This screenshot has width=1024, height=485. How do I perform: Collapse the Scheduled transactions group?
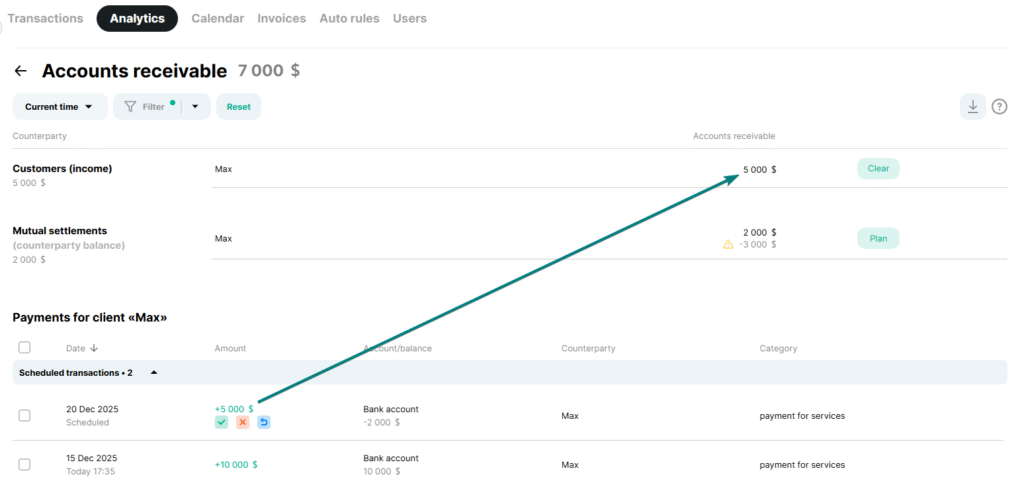[x=154, y=372]
